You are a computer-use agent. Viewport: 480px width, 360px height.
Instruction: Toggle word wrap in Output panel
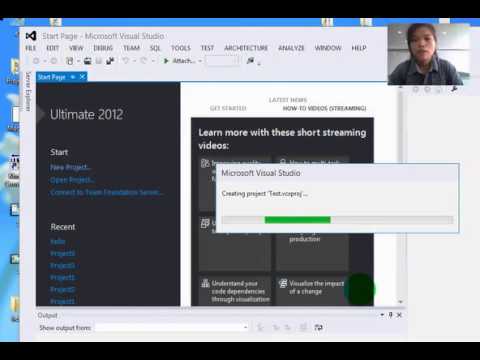[318, 327]
